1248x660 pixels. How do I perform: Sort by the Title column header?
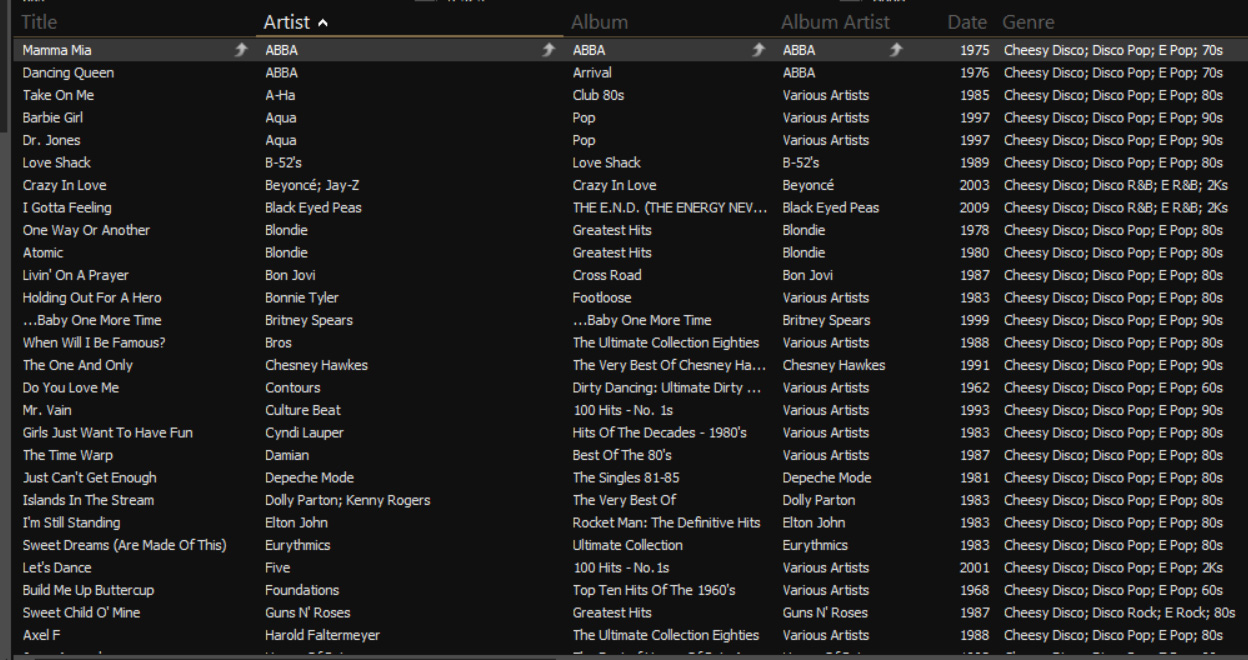[40, 22]
